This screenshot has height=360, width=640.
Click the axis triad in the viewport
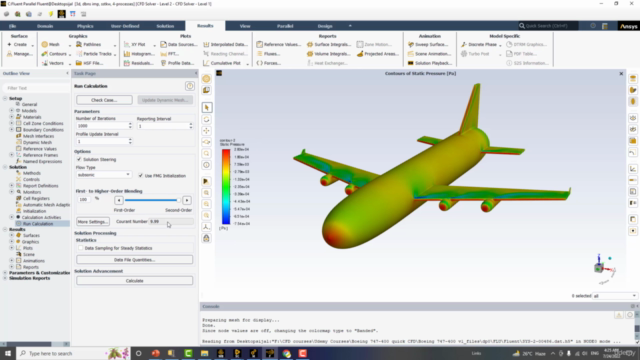tap(604, 268)
